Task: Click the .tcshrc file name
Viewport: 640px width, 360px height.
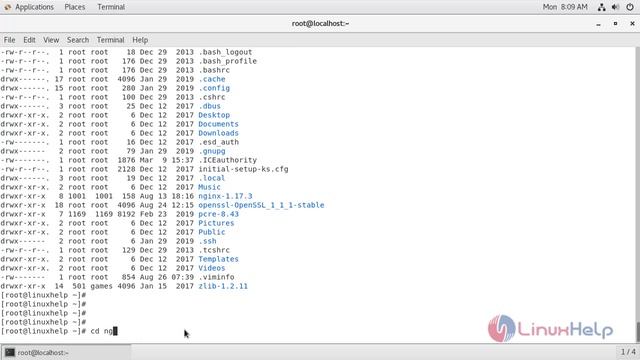Action: 214,250
